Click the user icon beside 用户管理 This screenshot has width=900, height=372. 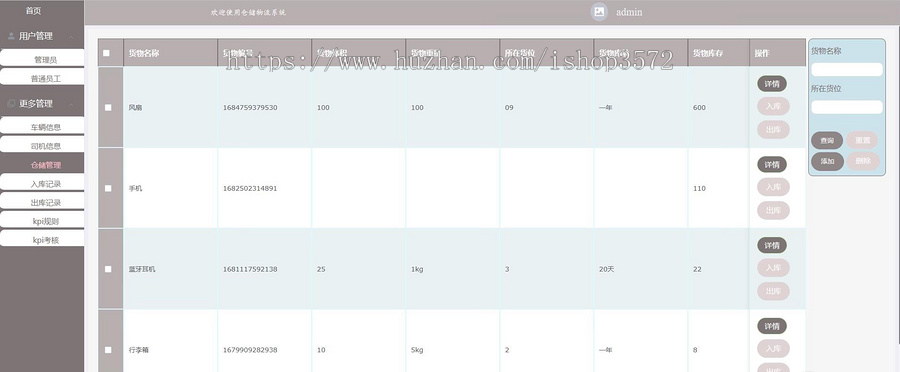(11, 36)
